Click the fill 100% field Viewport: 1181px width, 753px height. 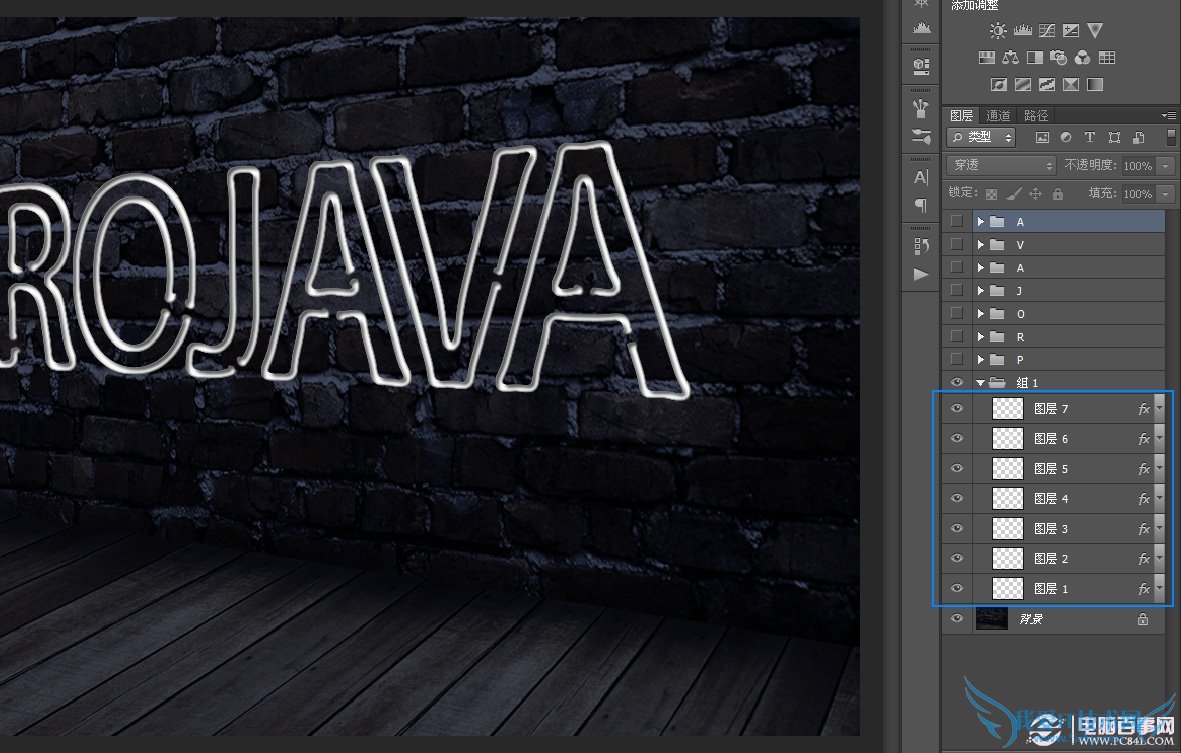(1139, 194)
